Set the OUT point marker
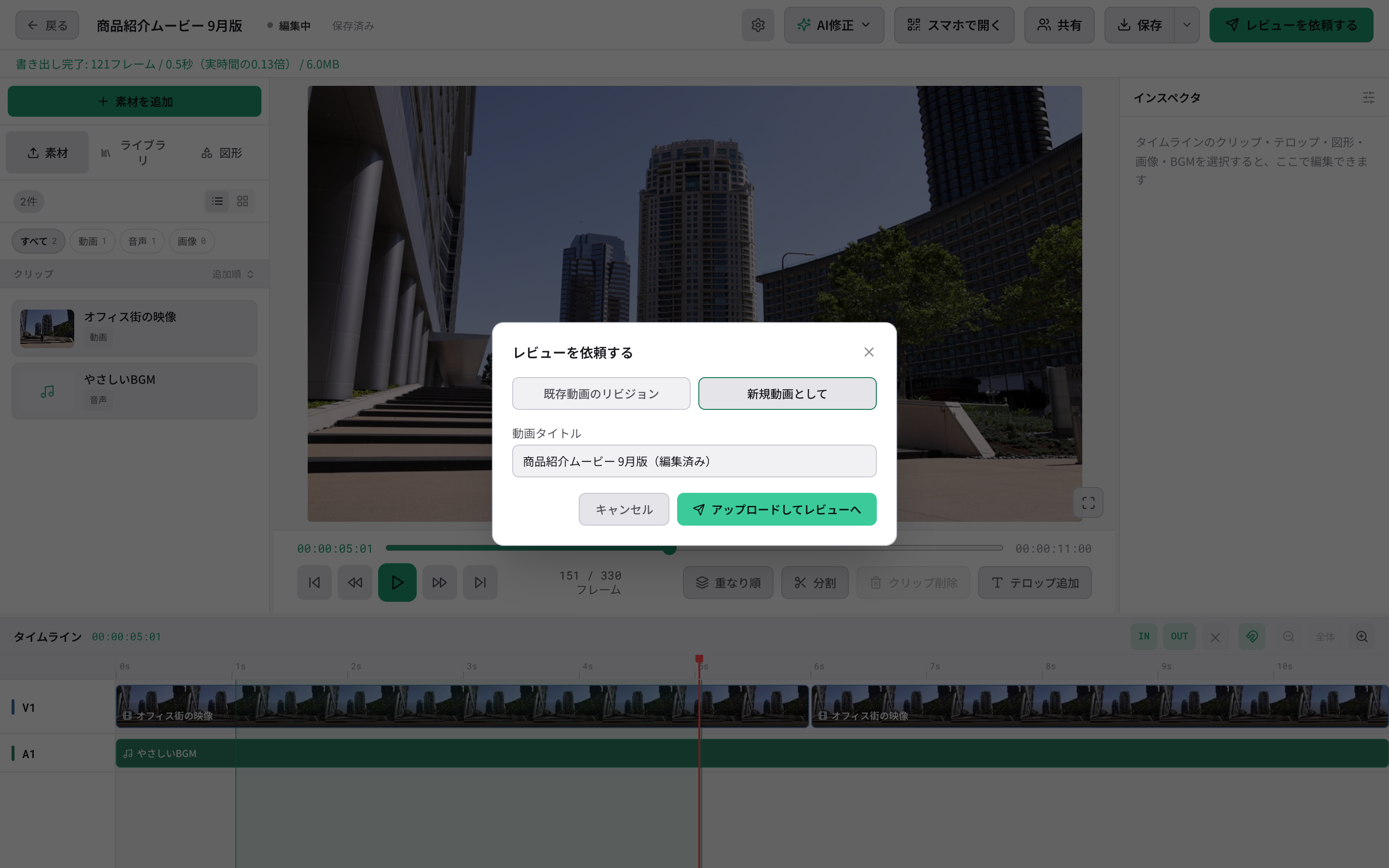The width and height of the screenshot is (1389, 868). tap(1180, 637)
